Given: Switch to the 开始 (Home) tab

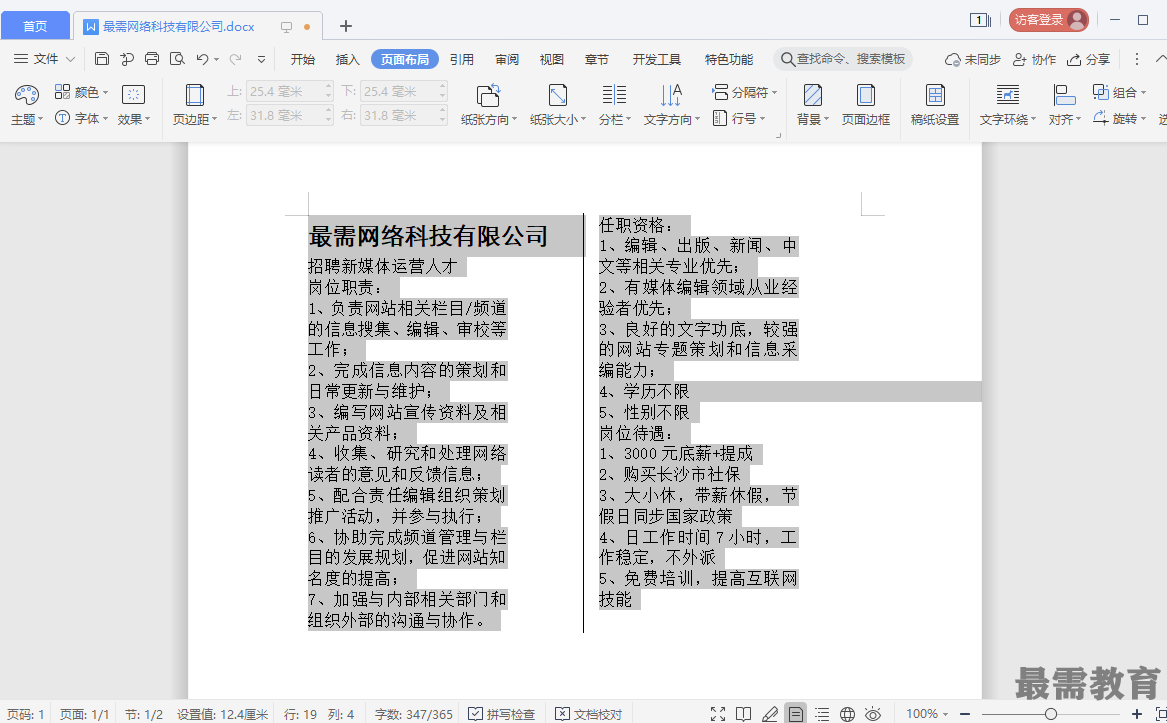Looking at the screenshot, I should point(302,59).
